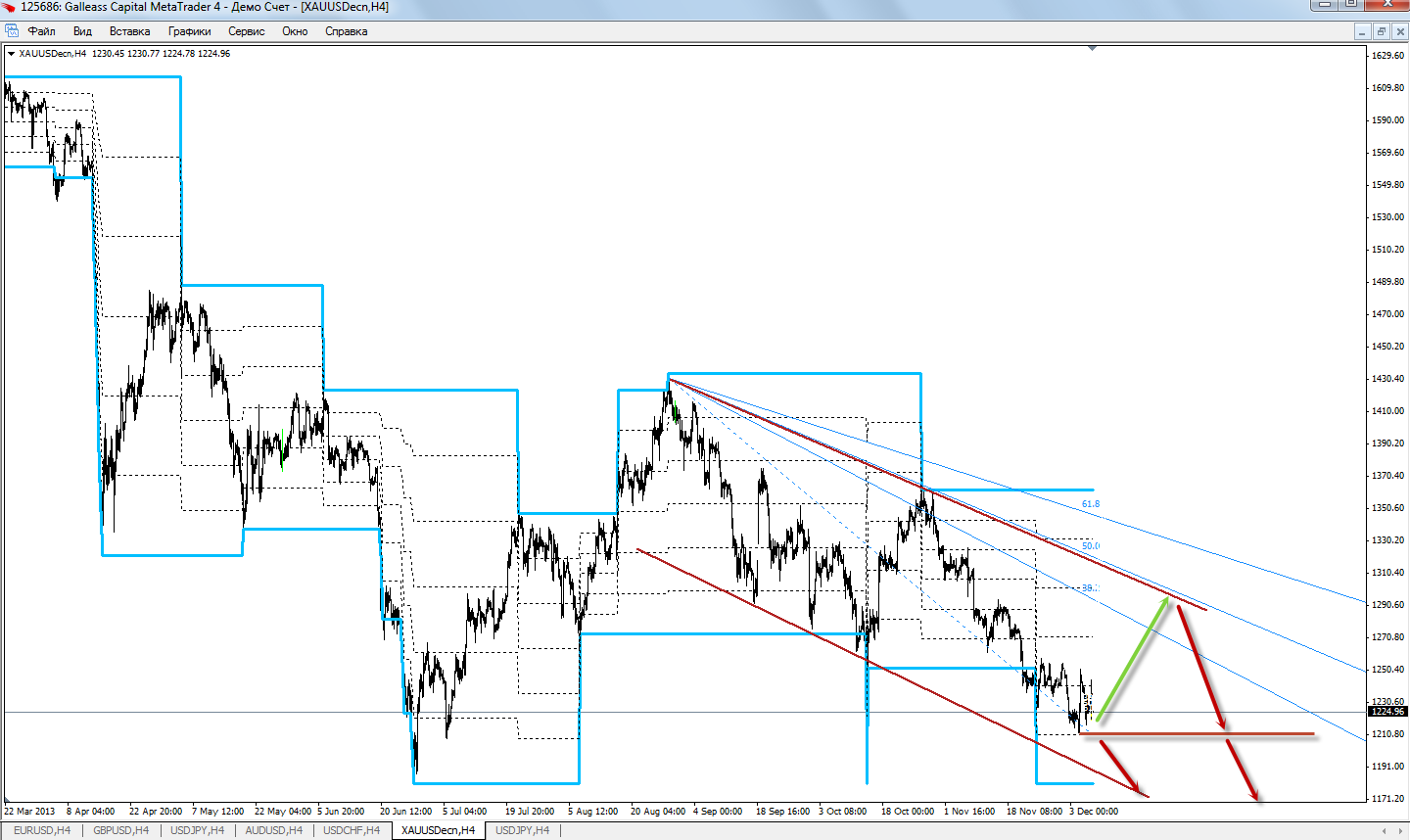Click the current price label 1224.96
The height and width of the screenshot is (840, 1410).
coord(1387,712)
